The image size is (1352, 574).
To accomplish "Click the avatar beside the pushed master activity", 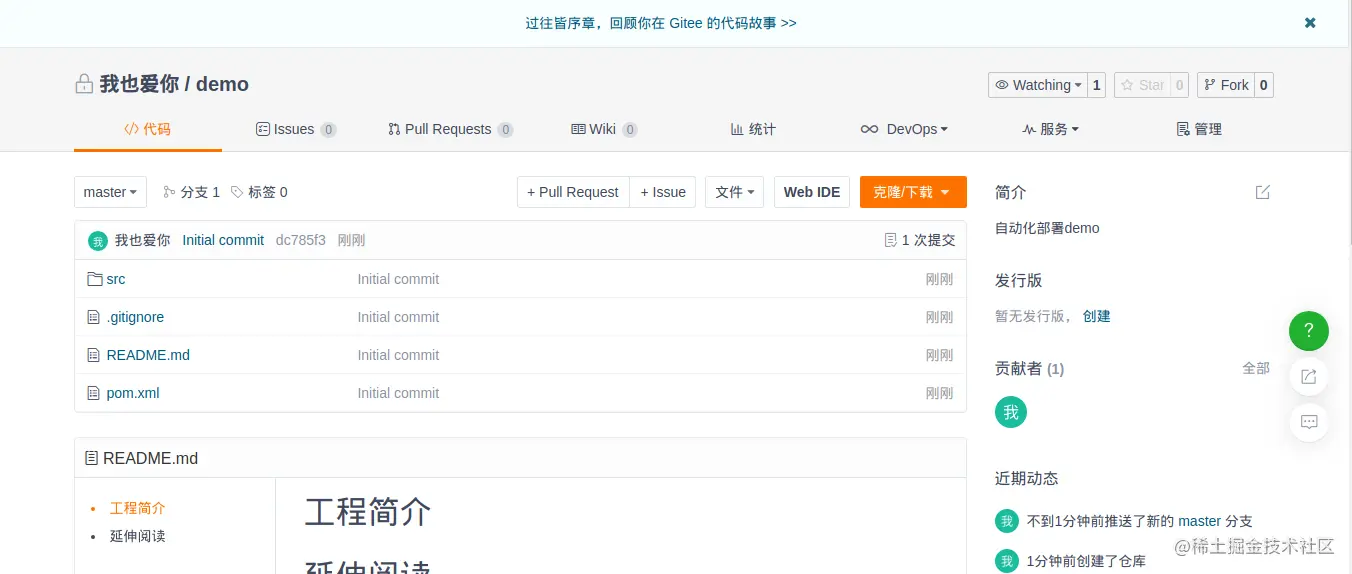I will (1007, 521).
